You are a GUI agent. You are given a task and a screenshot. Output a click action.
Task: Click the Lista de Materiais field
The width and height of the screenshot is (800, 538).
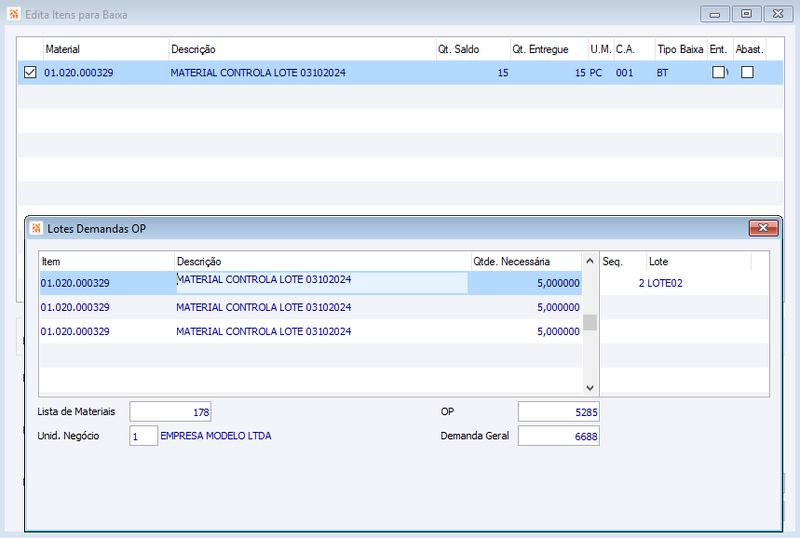pos(170,411)
